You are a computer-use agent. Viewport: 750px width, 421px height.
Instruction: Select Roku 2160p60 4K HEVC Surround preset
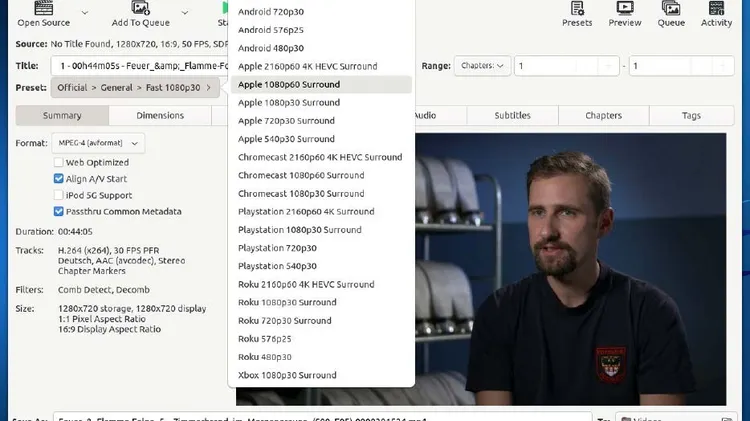pyautogui.click(x=321, y=284)
